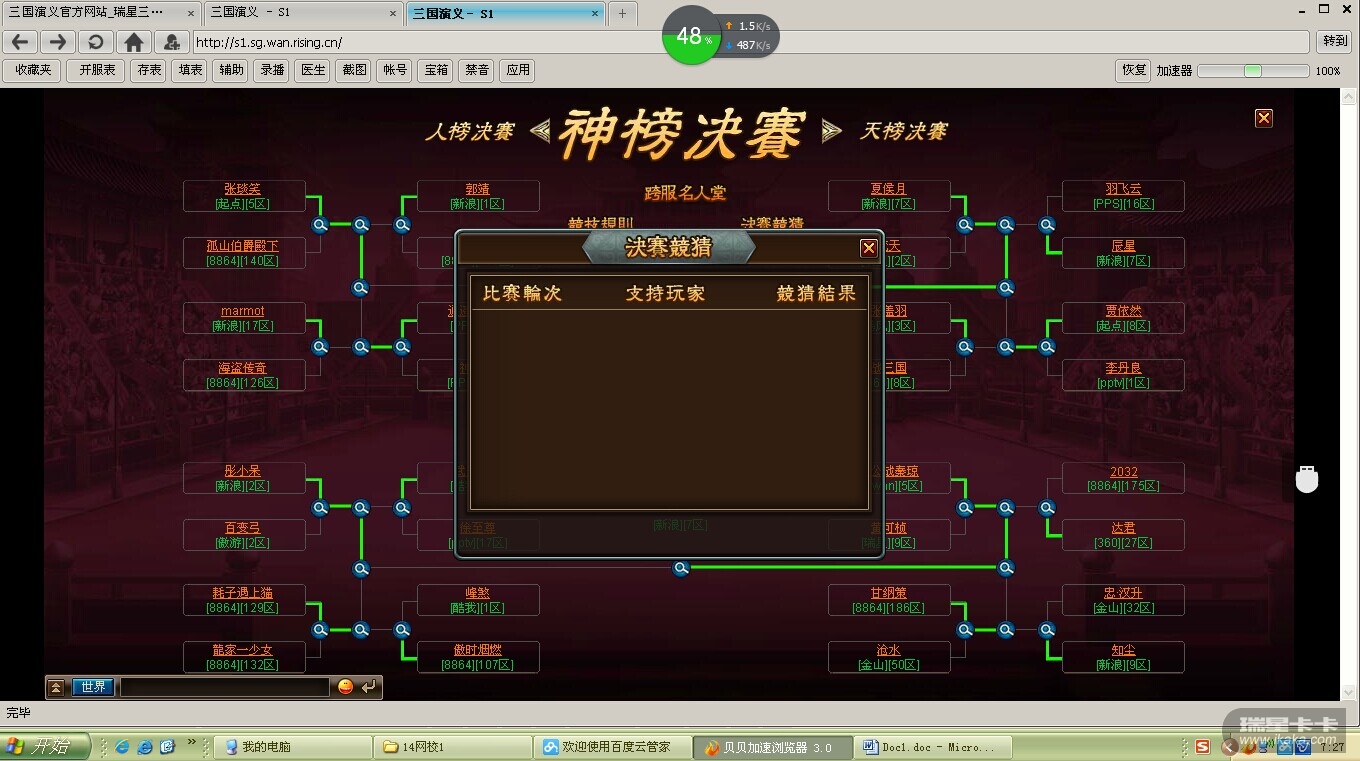Image resolution: width=1360 pixels, height=761 pixels.
Task: Open the 医生 toolbar item
Action: 313,70
